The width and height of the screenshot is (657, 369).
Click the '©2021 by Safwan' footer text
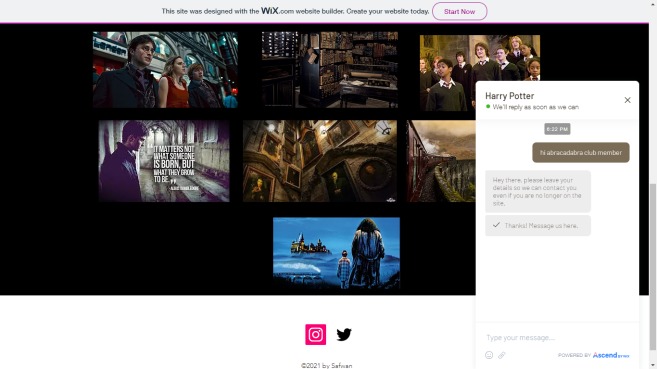tap(326, 365)
